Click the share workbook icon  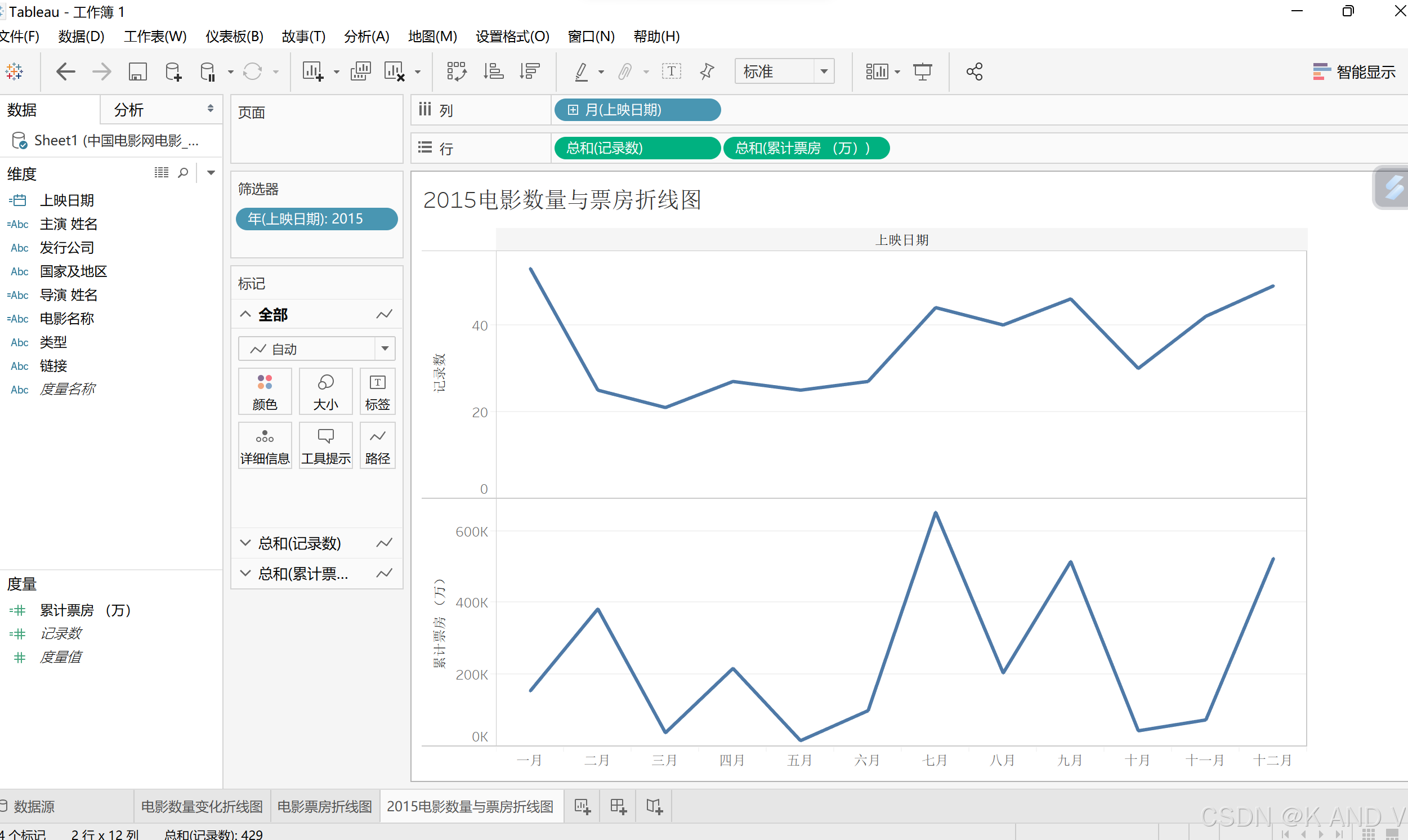(975, 72)
